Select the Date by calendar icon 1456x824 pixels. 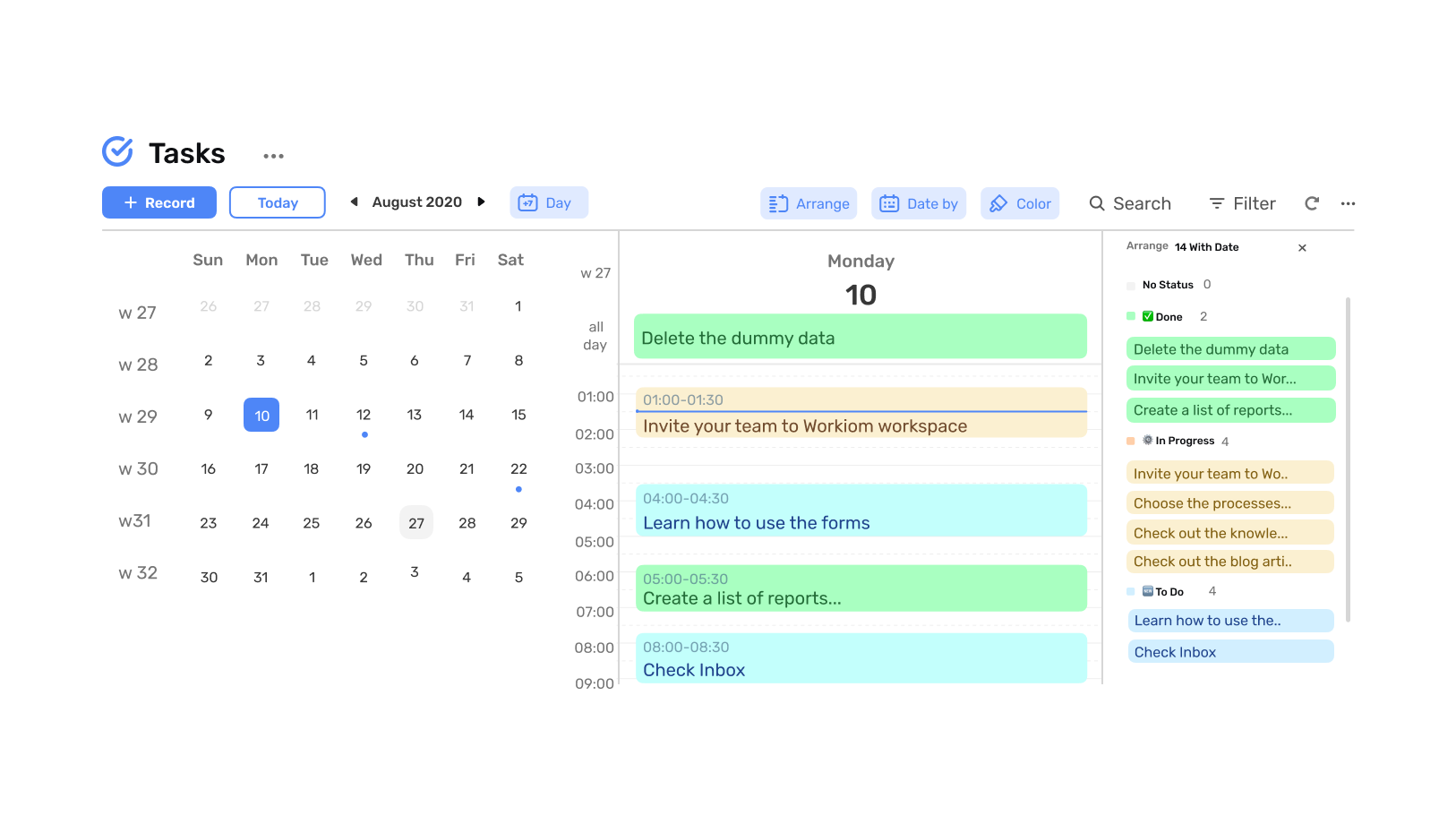click(x=889, y=203)
